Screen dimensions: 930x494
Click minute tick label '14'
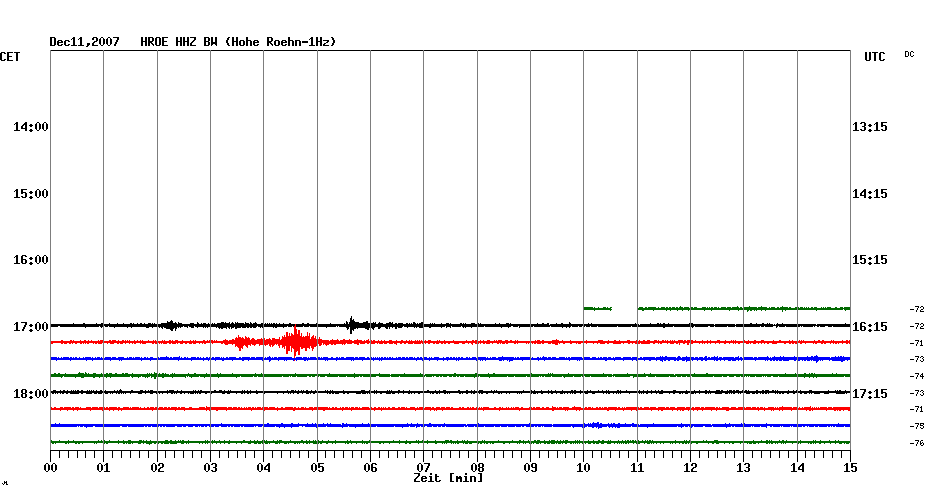tap(797, 468)
